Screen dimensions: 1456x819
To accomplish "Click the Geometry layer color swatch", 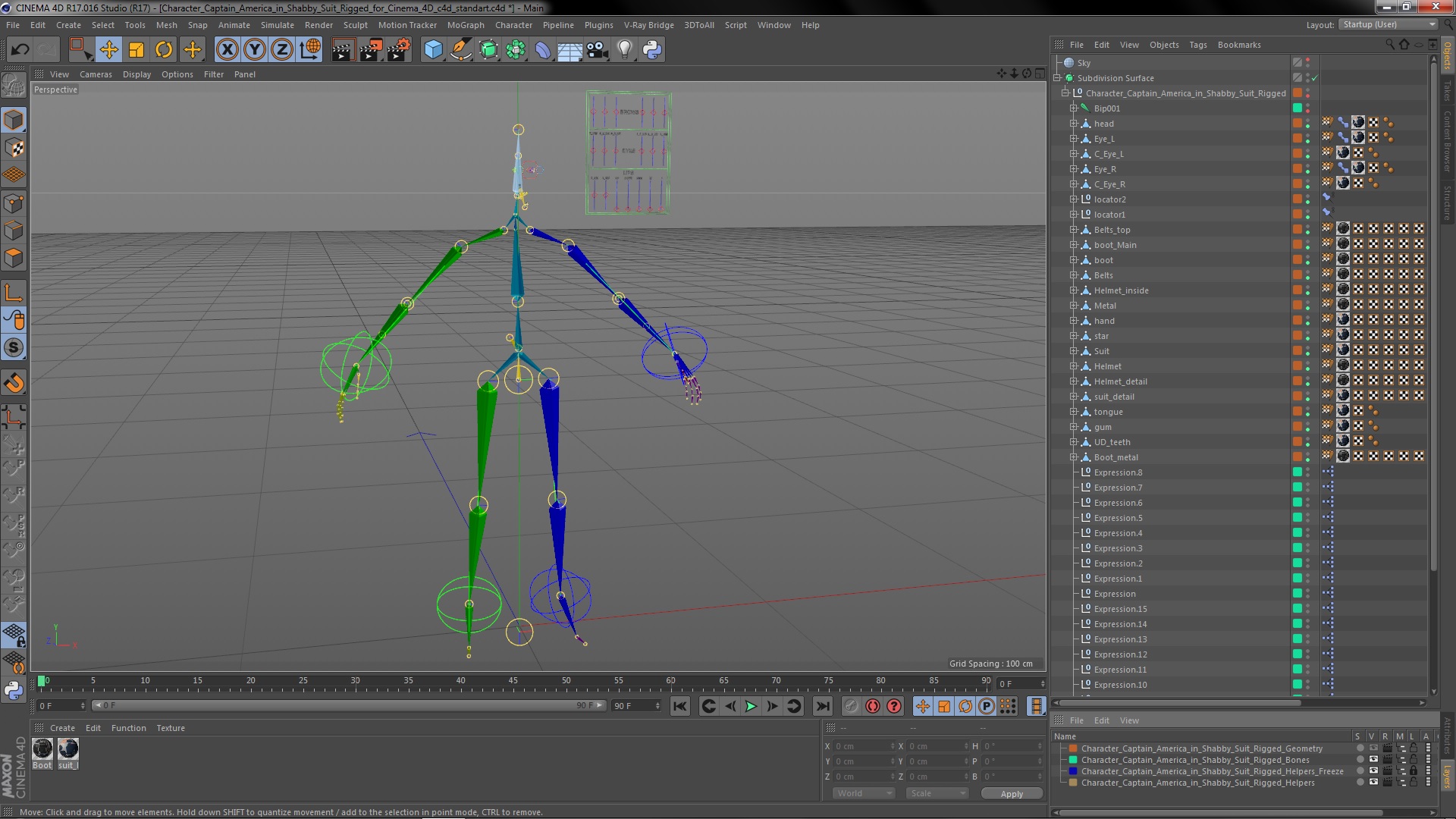I will 1073,748.
